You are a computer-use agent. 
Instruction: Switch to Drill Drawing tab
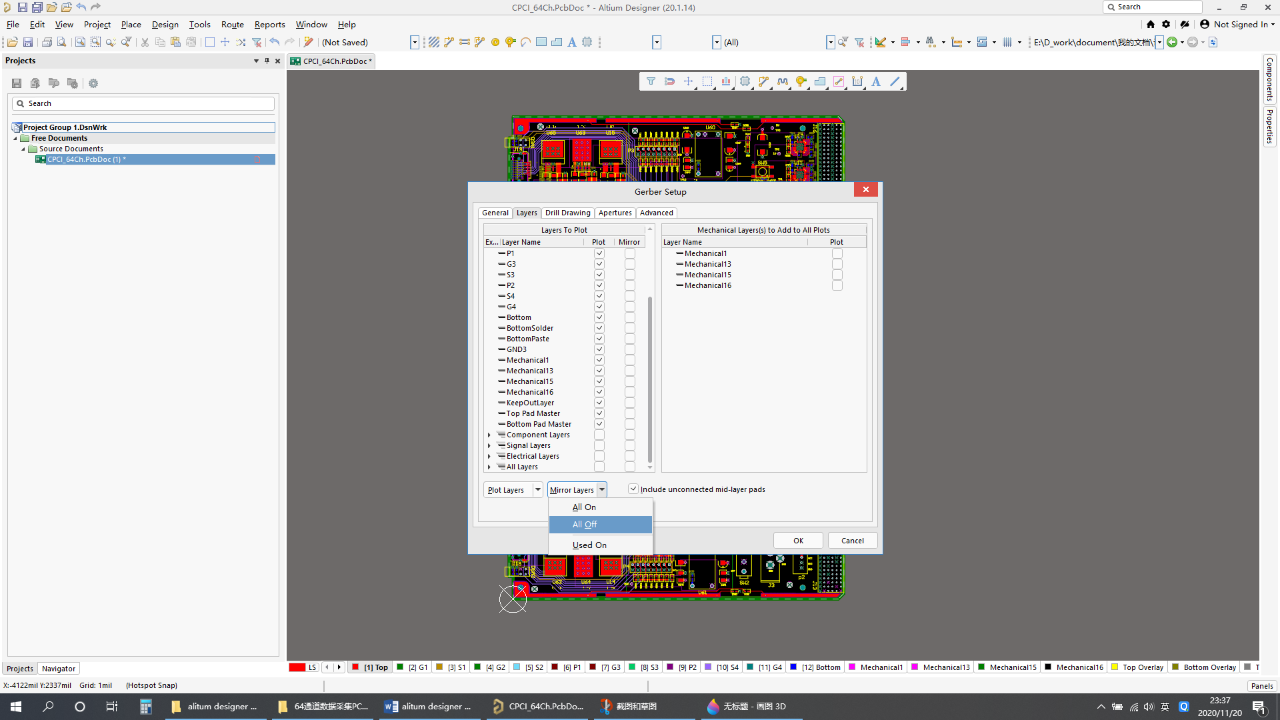click(x=568, y=213)
